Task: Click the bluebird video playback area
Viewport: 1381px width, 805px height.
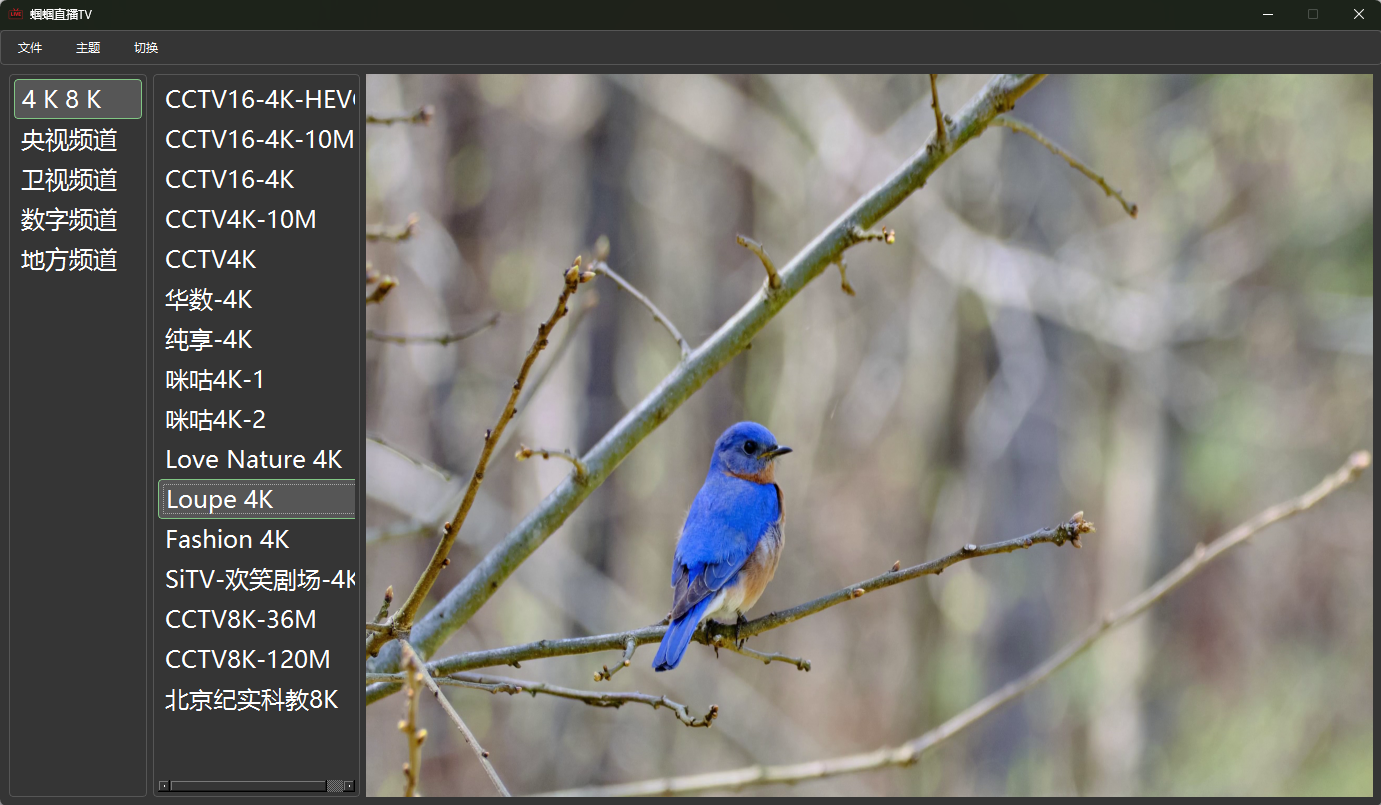Action: click(x=868, y=435)
